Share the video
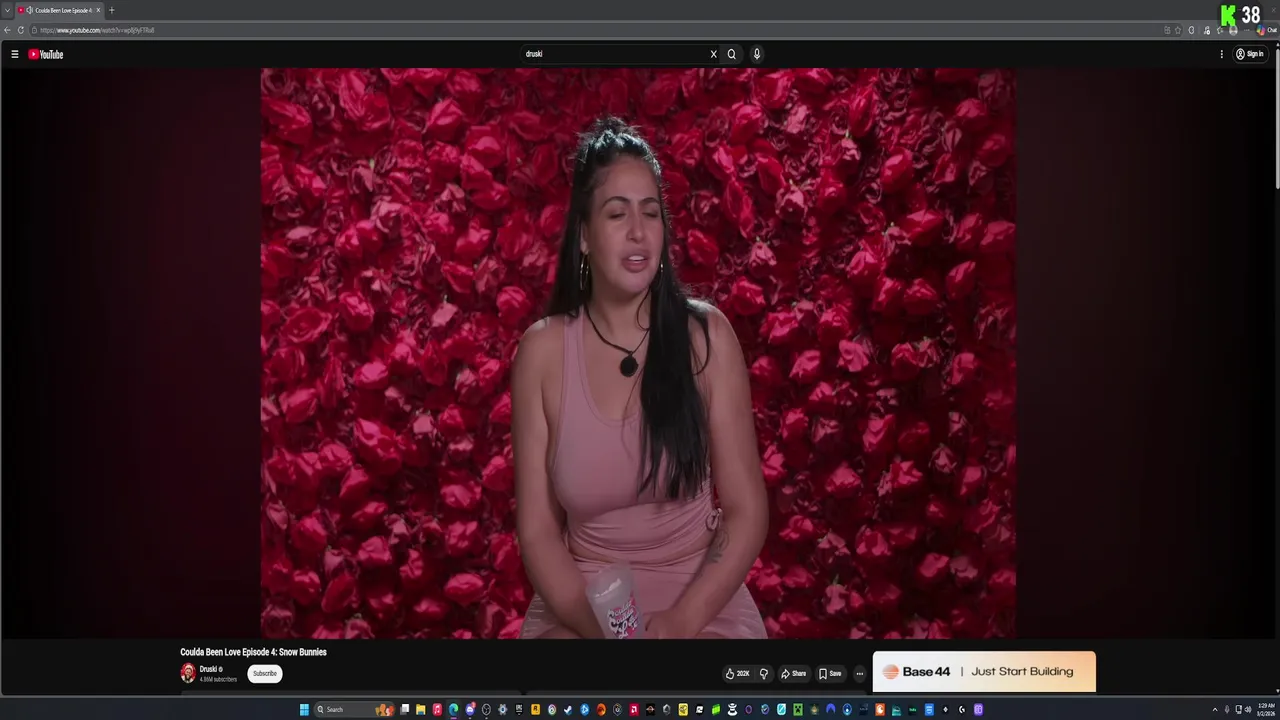Image resolution: width=1280 pixels, height=720 pixels. [793, 674]
